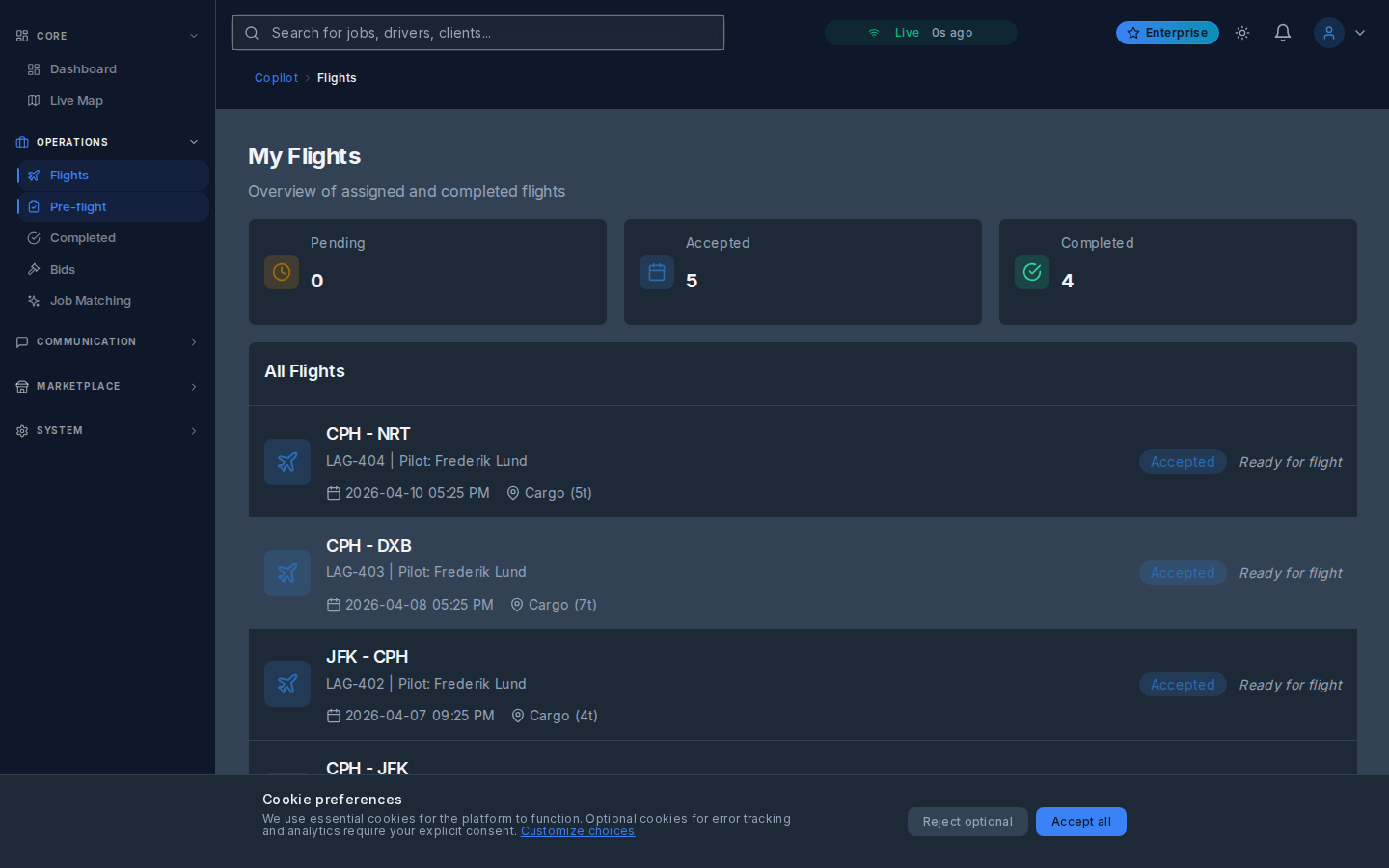The height and width of the screenshot is (868, 1389).
Task: Click the search for jobs input field
Action: [477, 32]
